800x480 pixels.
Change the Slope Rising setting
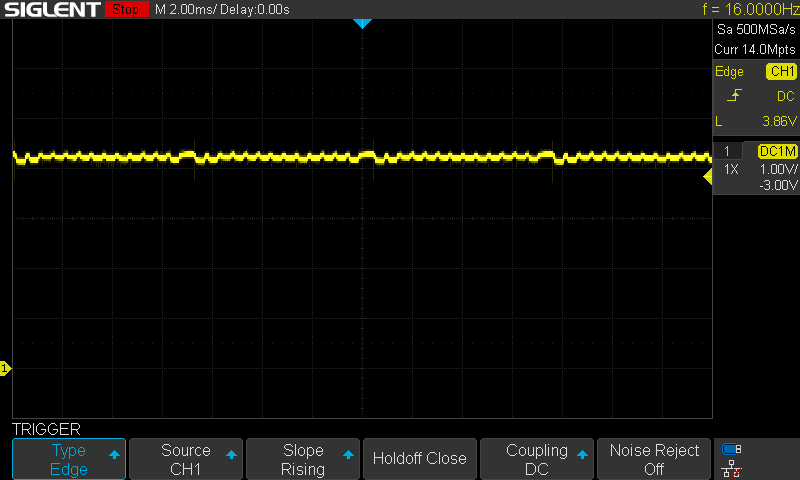tap(303, 459)
